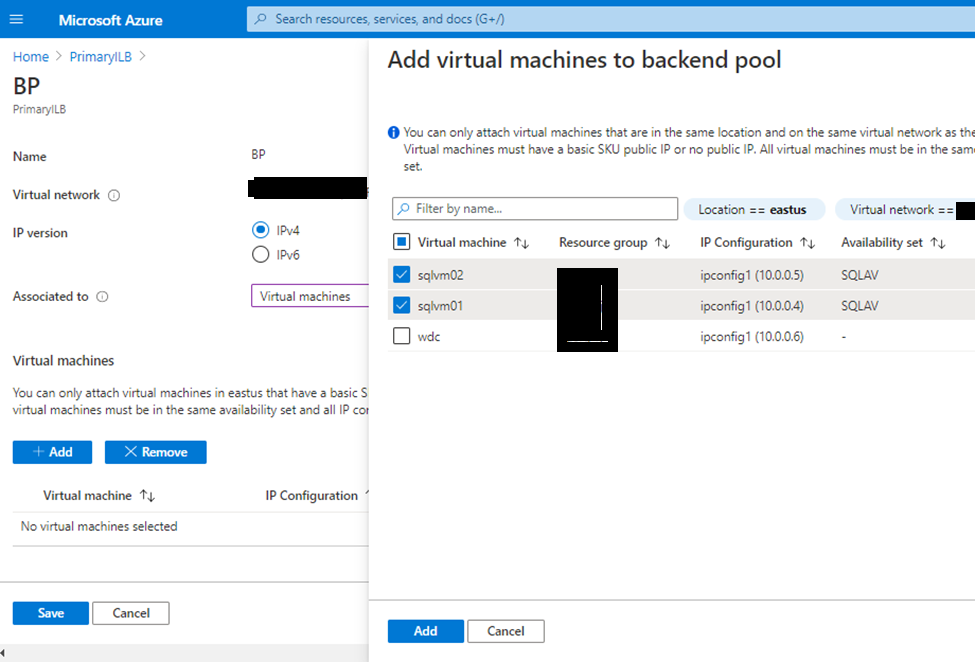Open the Associated to Virtual machines dropdown
975x662 pixels.
pyautogui.click(x=310, y=296)
